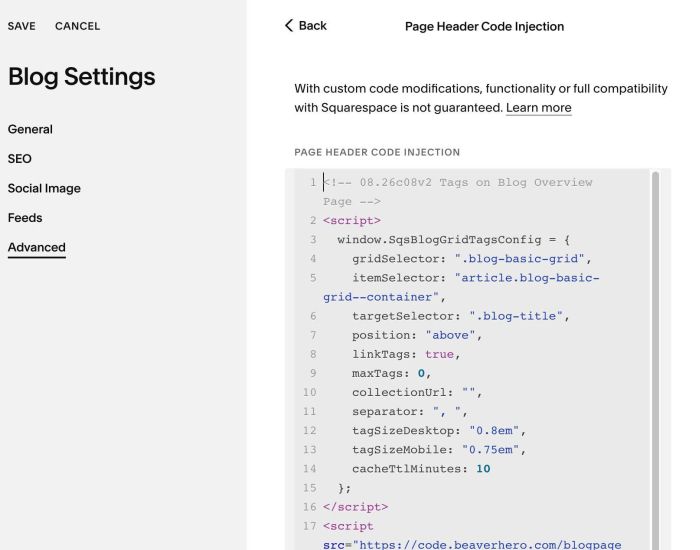Select the Advanced tab
This screenshot has height=550, width=700.
pyautogui.click(x=37, y=247)
